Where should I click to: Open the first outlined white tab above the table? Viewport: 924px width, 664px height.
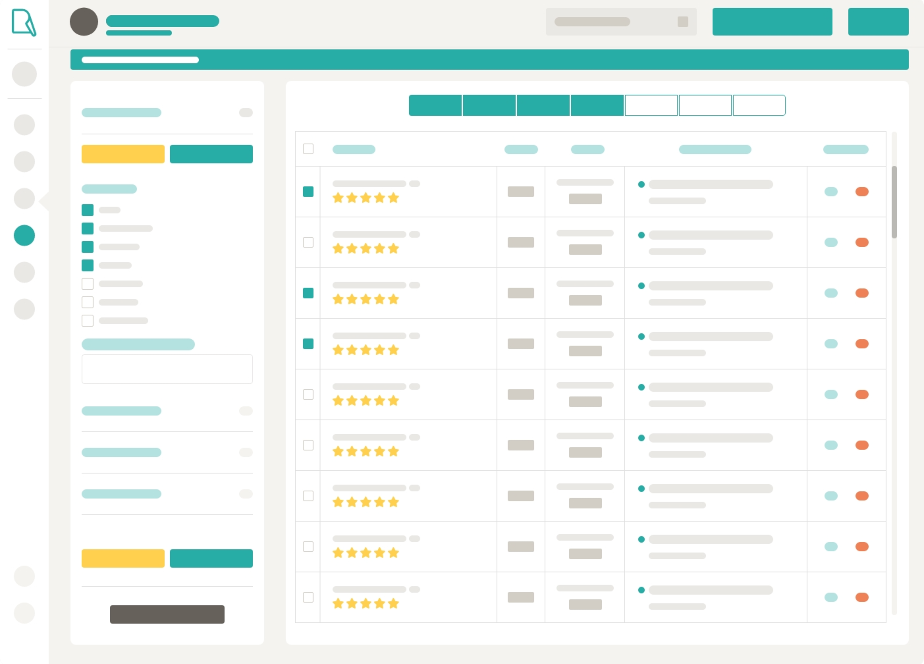click(651, 105)
